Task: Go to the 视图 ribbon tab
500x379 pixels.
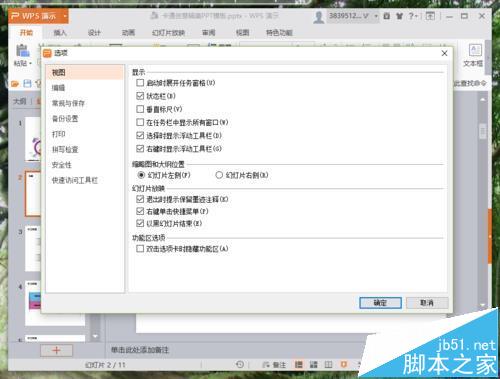Action: [x=243, y=33]
